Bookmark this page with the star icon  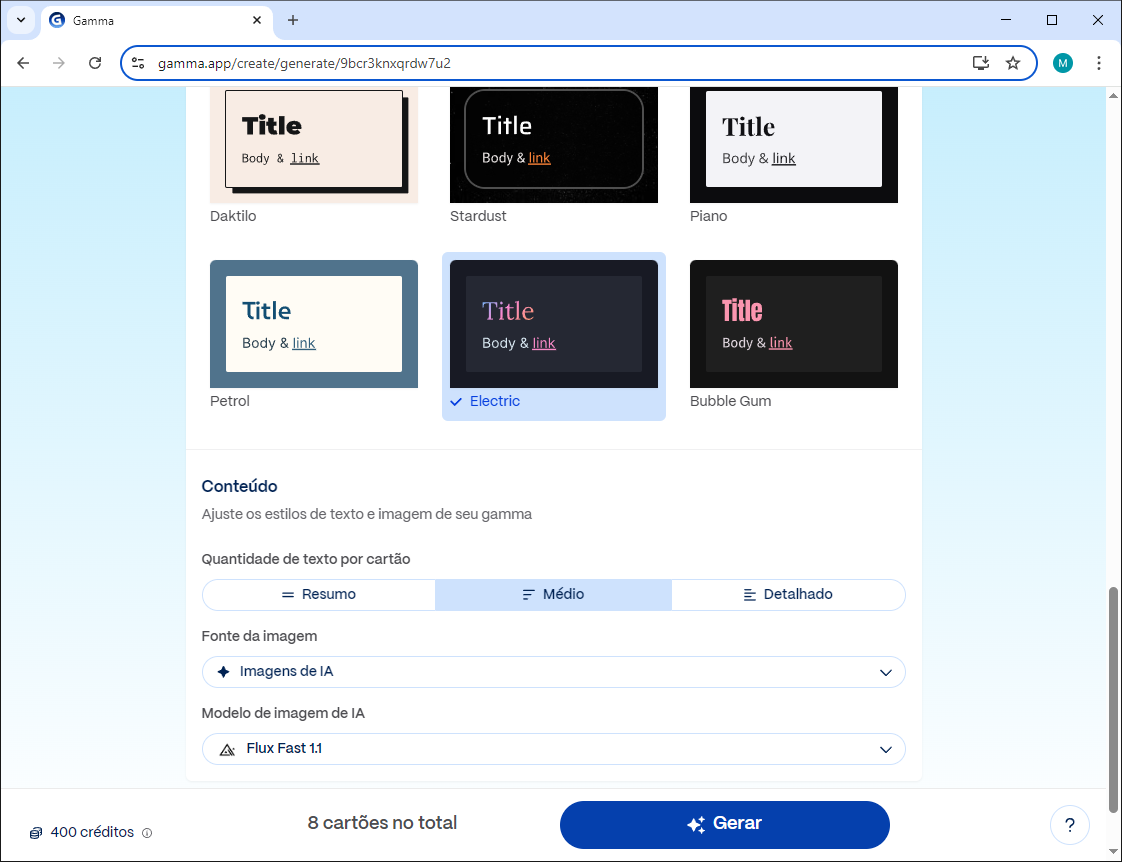1013,63
